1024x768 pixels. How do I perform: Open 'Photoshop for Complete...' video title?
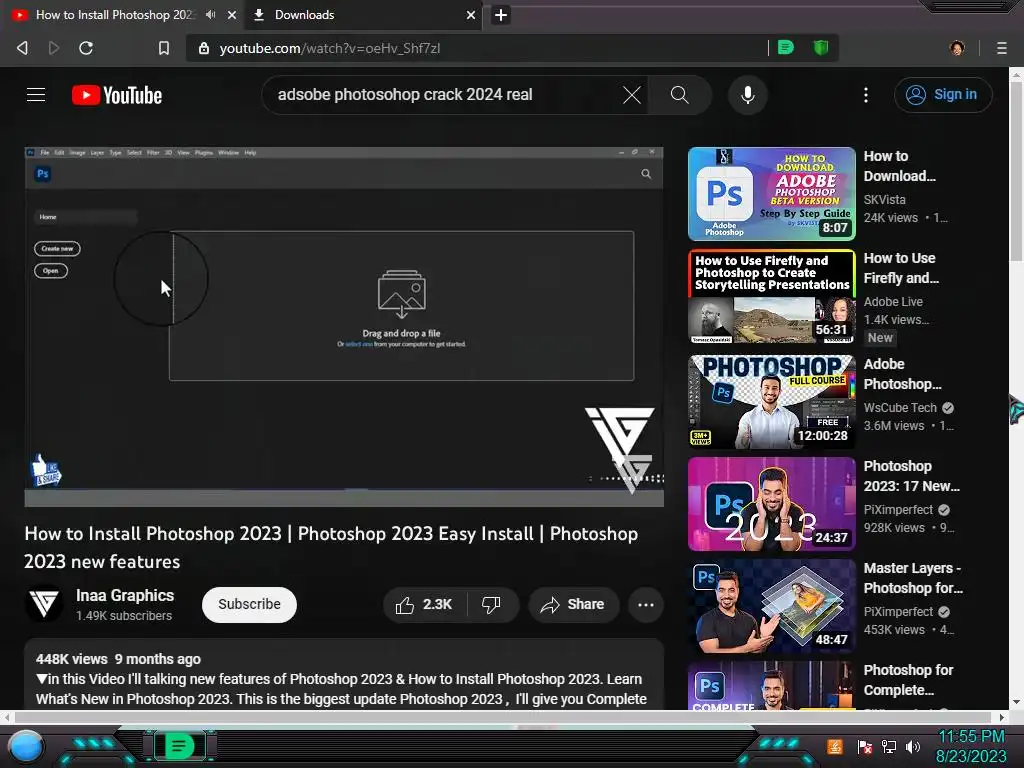[908, 679]
